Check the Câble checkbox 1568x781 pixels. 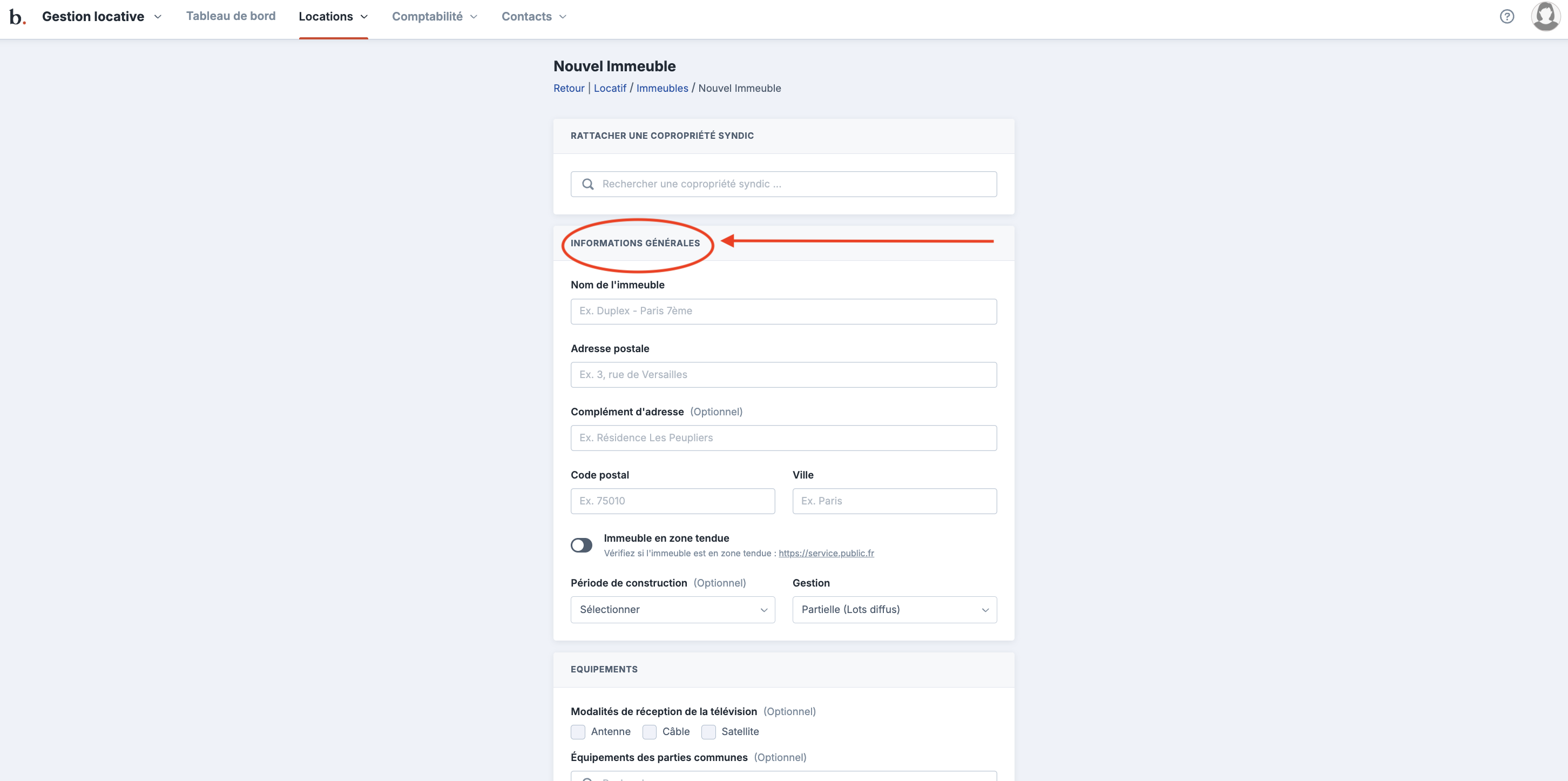pyautogui.click(x=650, y=732)
